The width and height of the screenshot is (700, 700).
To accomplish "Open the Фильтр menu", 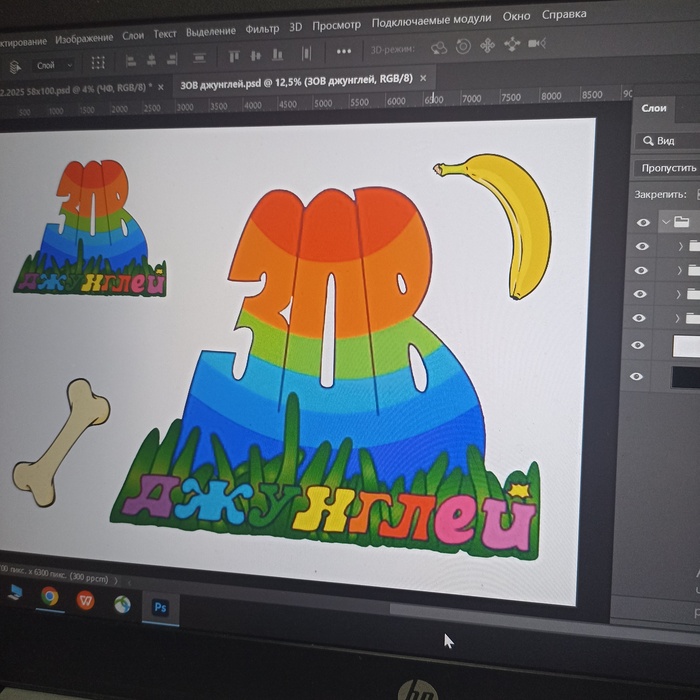I will coord(262,29).
